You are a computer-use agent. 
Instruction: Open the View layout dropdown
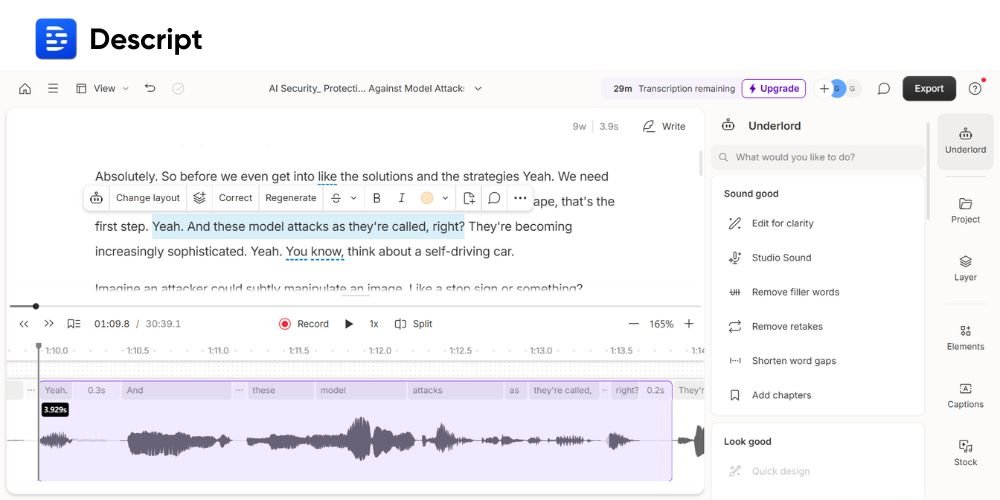[102, 89]
